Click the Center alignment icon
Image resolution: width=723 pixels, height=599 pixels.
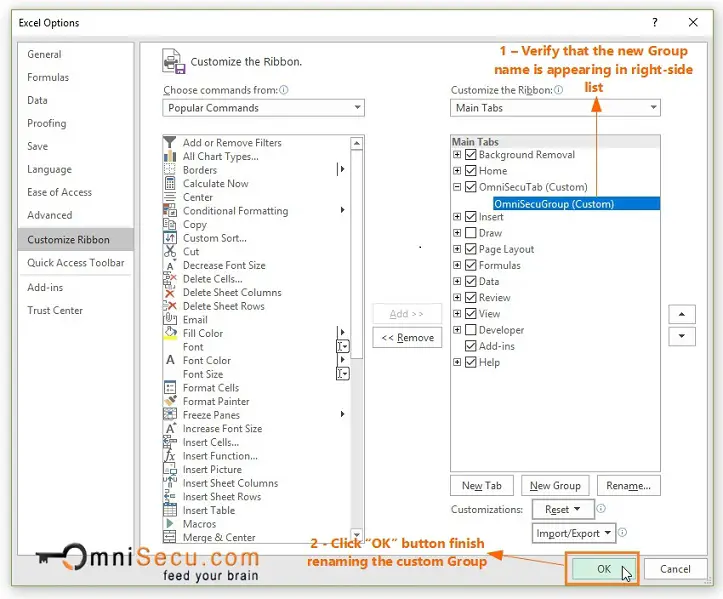[170, 197]
